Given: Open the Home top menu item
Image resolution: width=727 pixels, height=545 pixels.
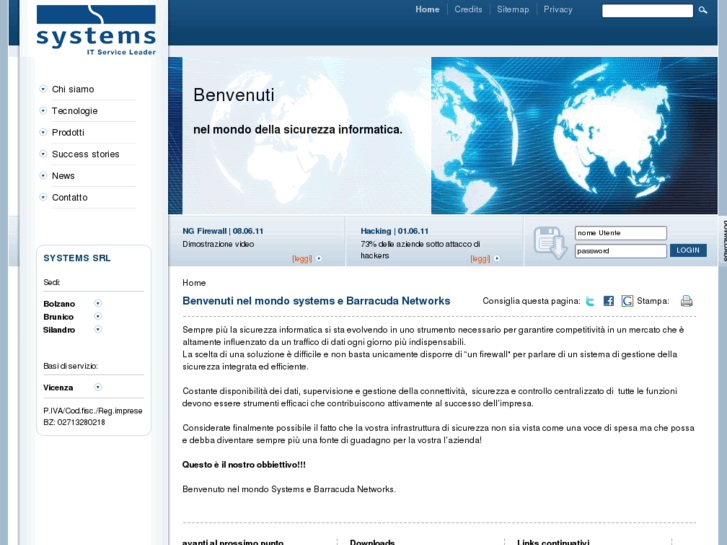Looking at the screenshot, I should tap(427, 9).
